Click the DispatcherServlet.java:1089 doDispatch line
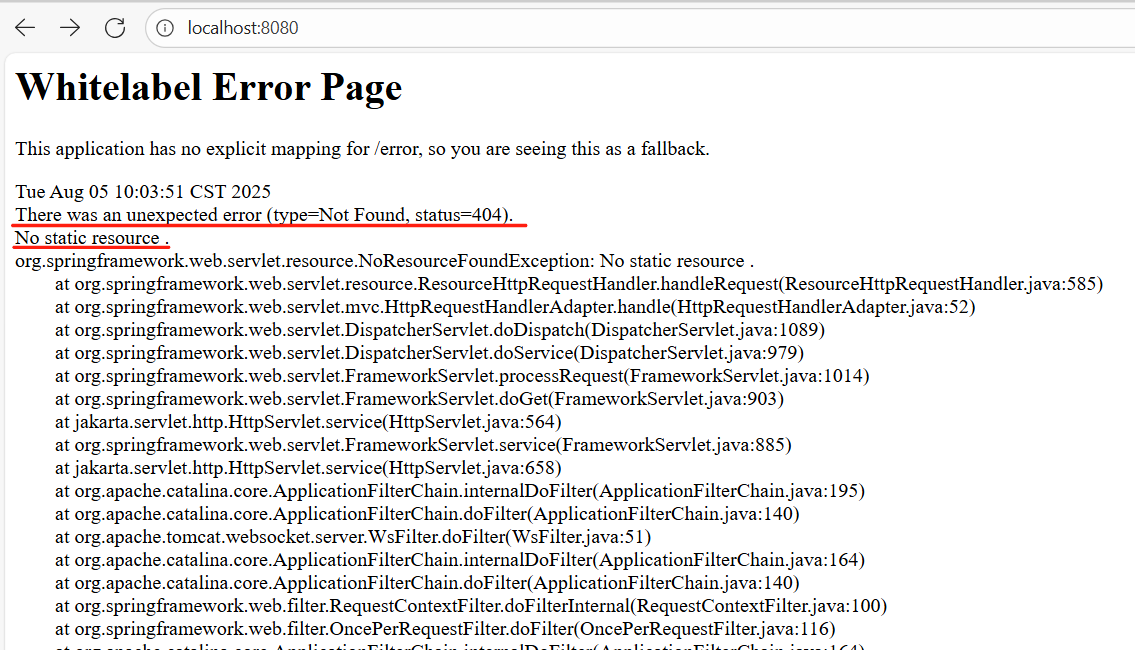This screenshot has width=1135, height=650. point(440,330)
